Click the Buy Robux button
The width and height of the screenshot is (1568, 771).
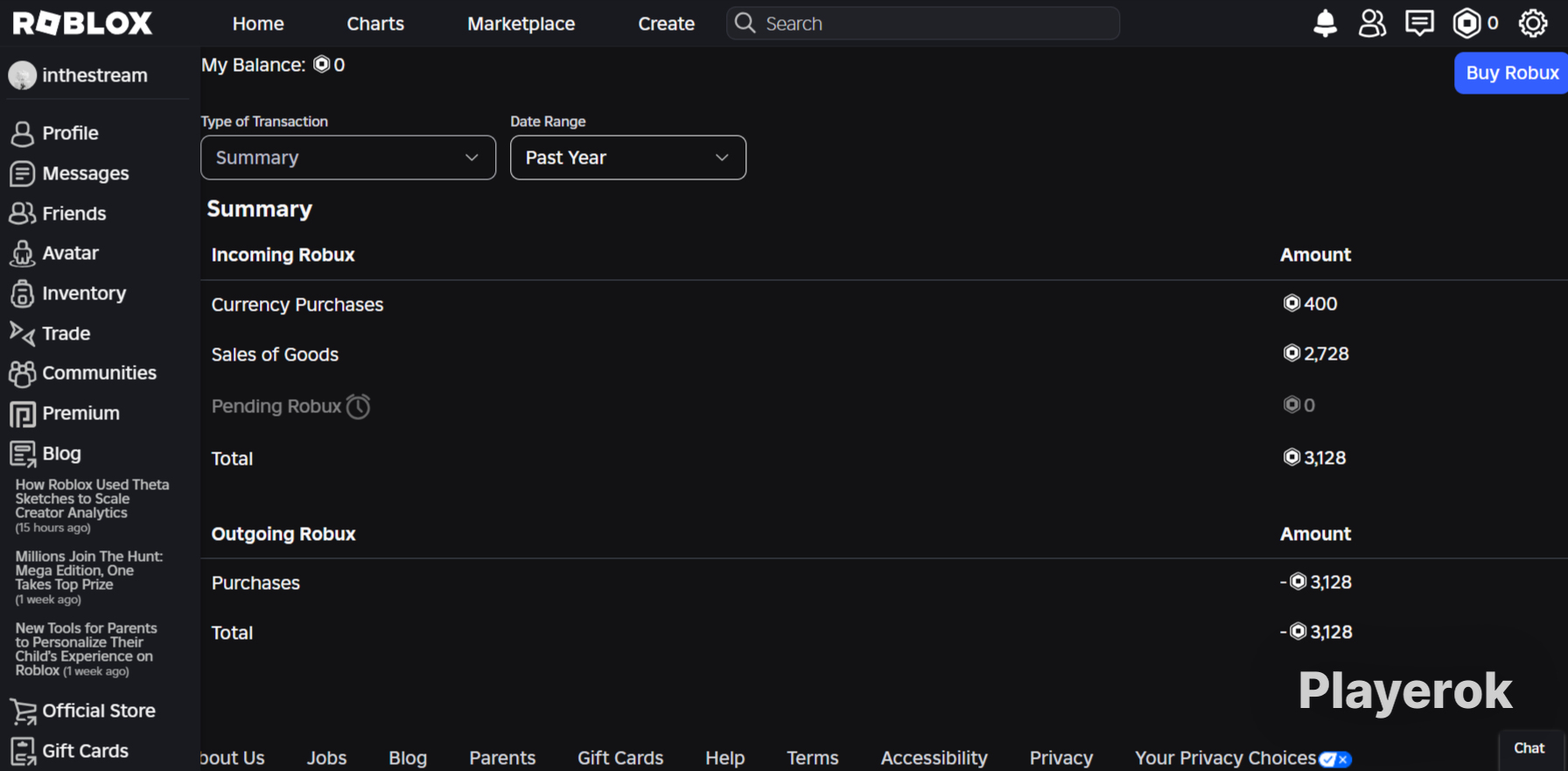click(1511, 73)
